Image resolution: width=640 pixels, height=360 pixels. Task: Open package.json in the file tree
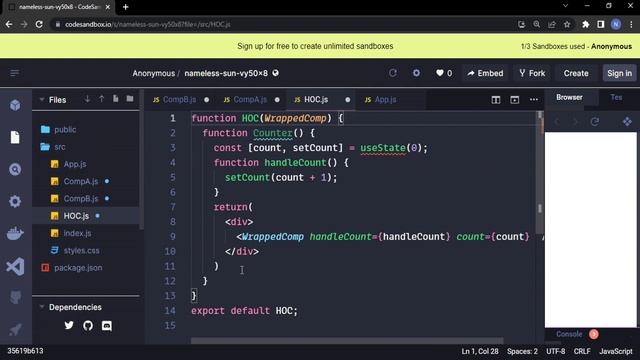pos(78,268)
